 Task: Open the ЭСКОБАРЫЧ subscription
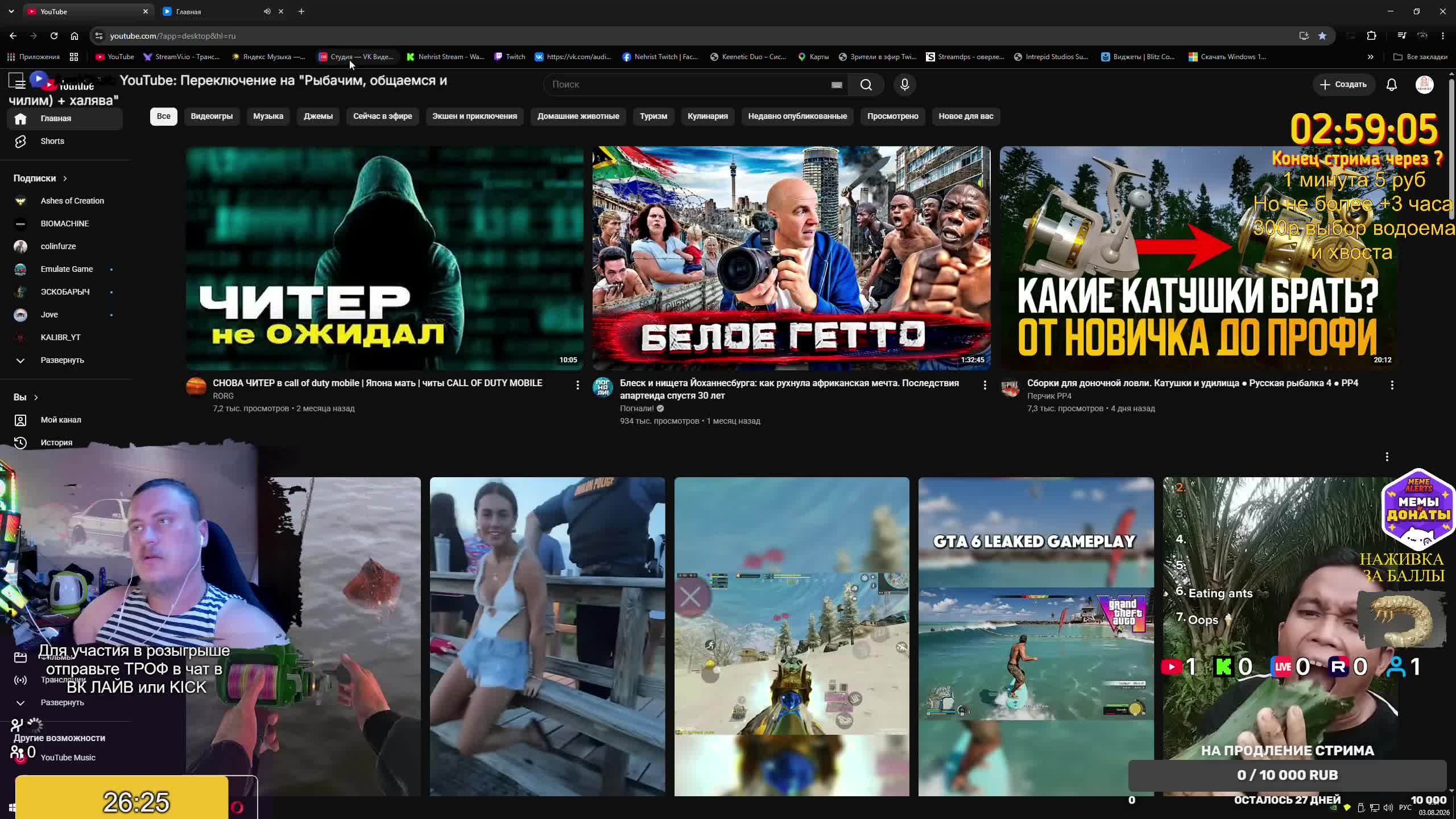click(65, 292)
